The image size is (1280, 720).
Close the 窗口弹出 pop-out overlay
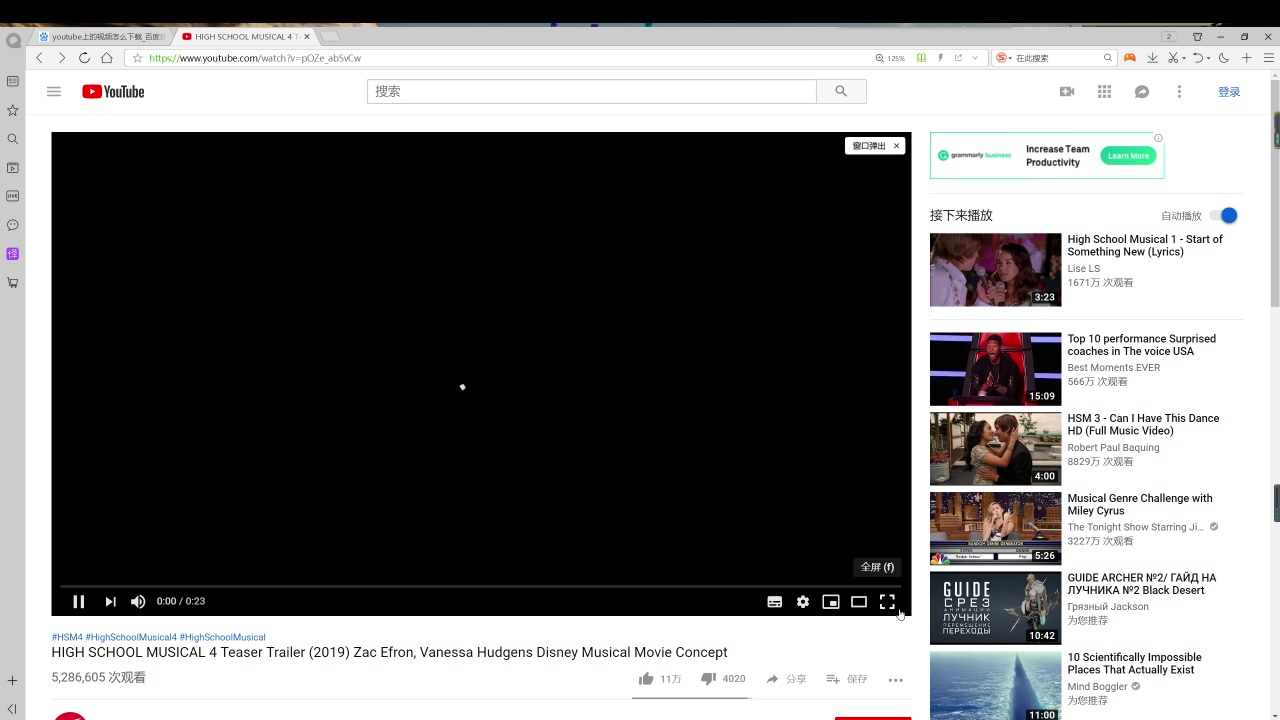pos(897,146)
